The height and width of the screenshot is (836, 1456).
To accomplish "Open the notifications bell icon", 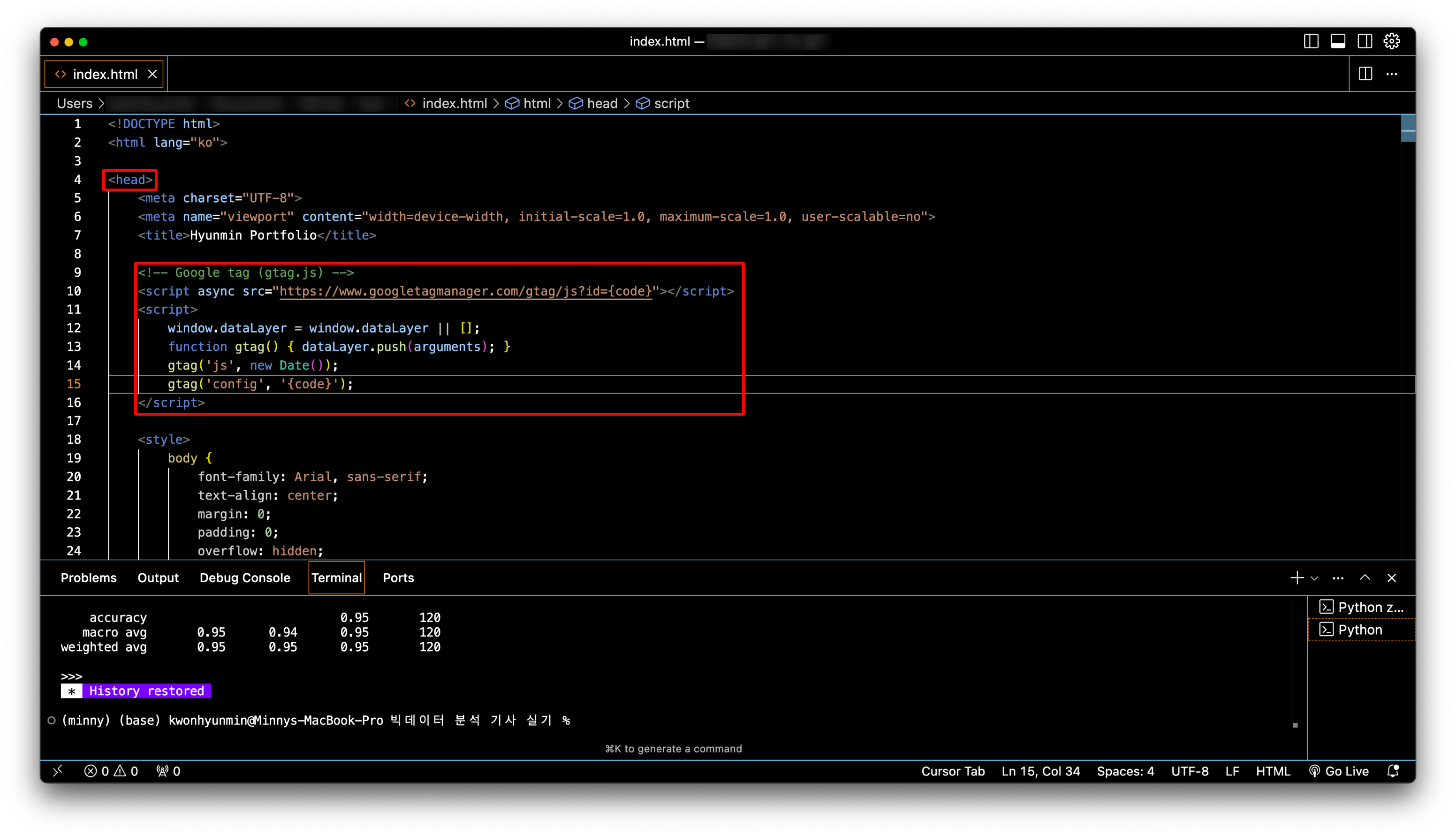I will [1393, 771].
